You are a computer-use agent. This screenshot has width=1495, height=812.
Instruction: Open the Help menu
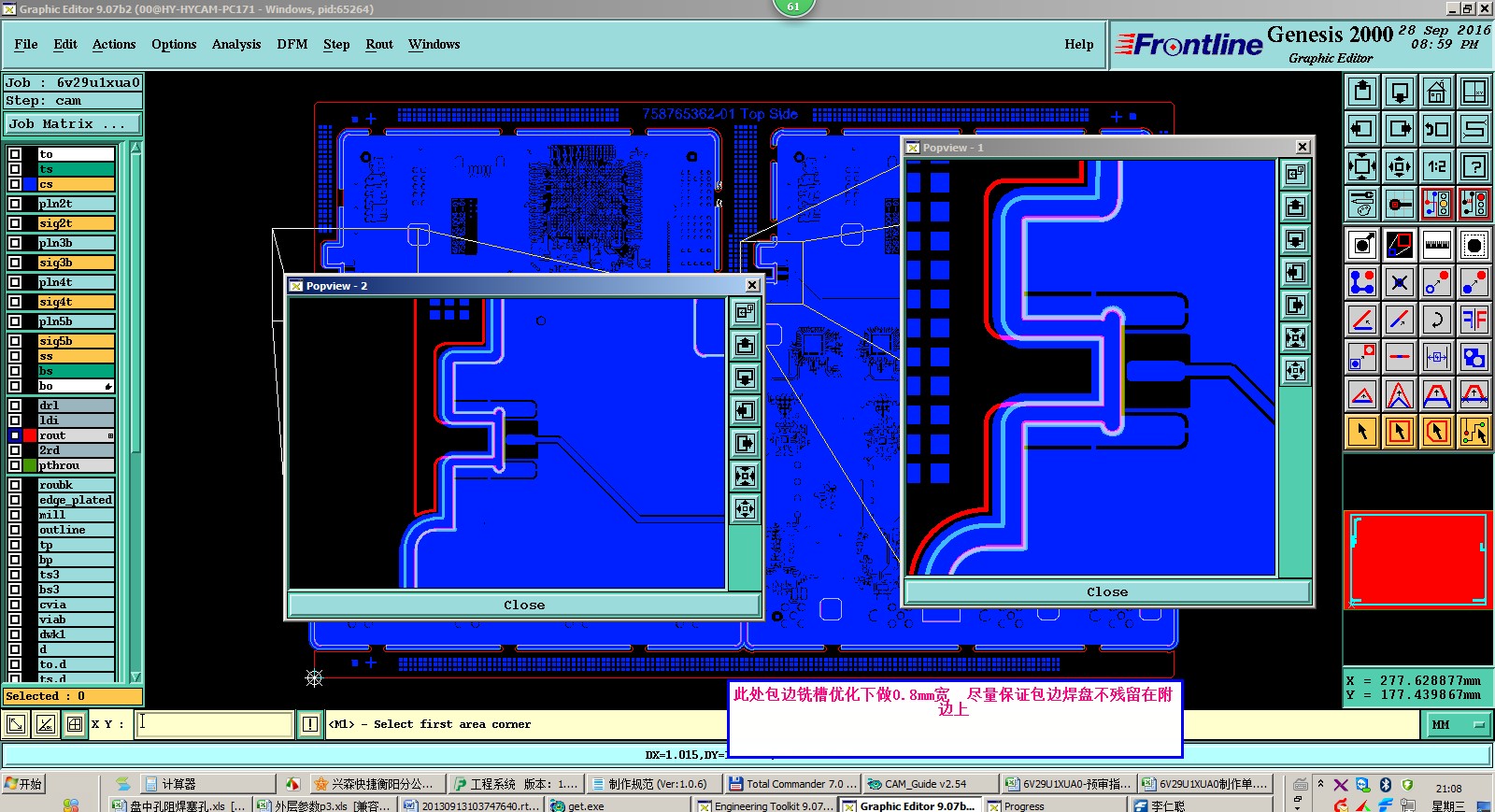[x=1079, y=44]
